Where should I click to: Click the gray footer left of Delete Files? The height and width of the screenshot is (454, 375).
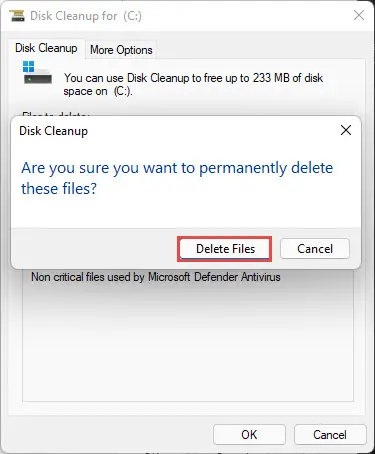click(95, 249)
